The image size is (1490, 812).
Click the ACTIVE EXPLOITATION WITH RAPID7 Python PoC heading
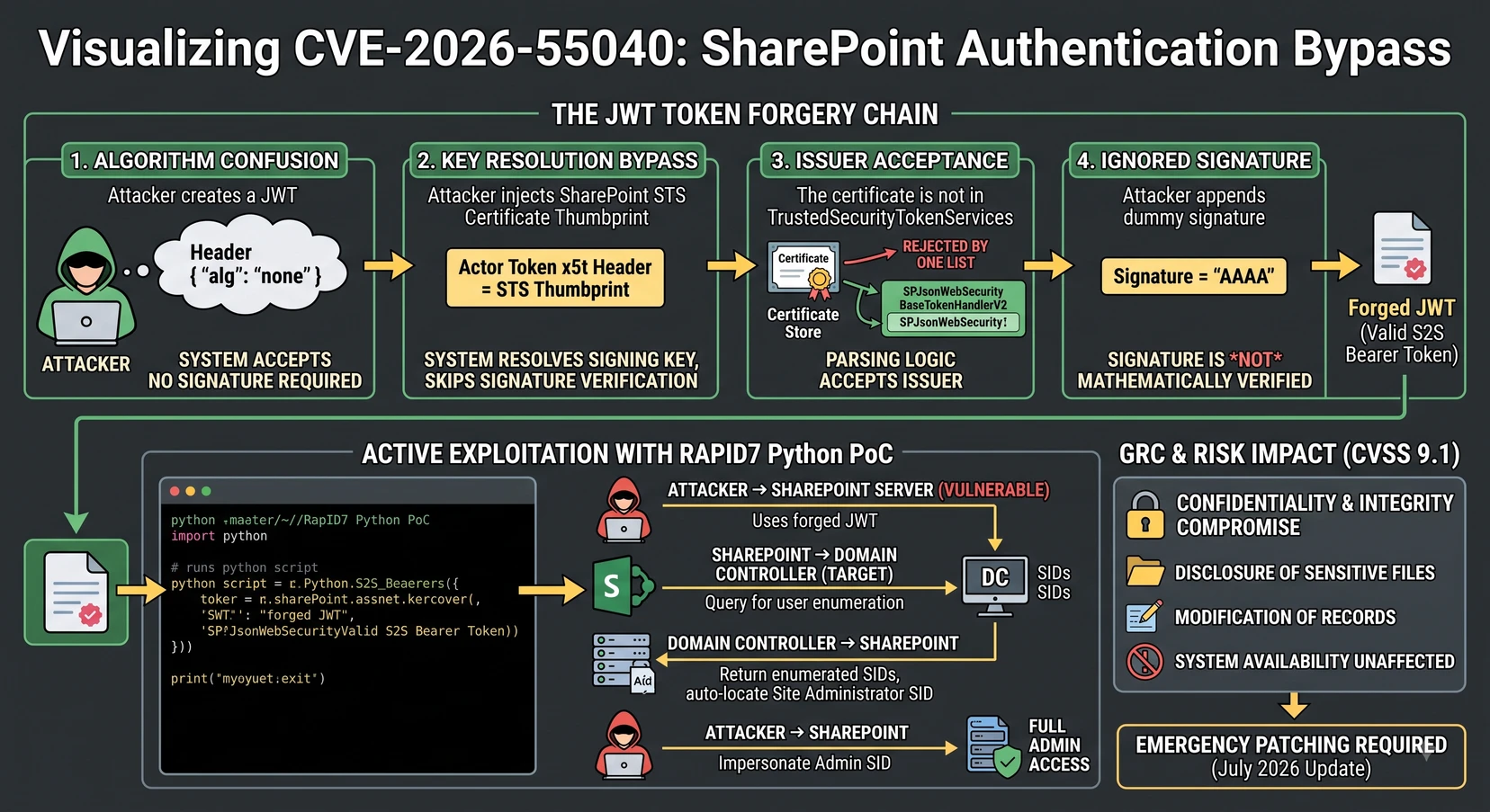click(x=627, y=453)
